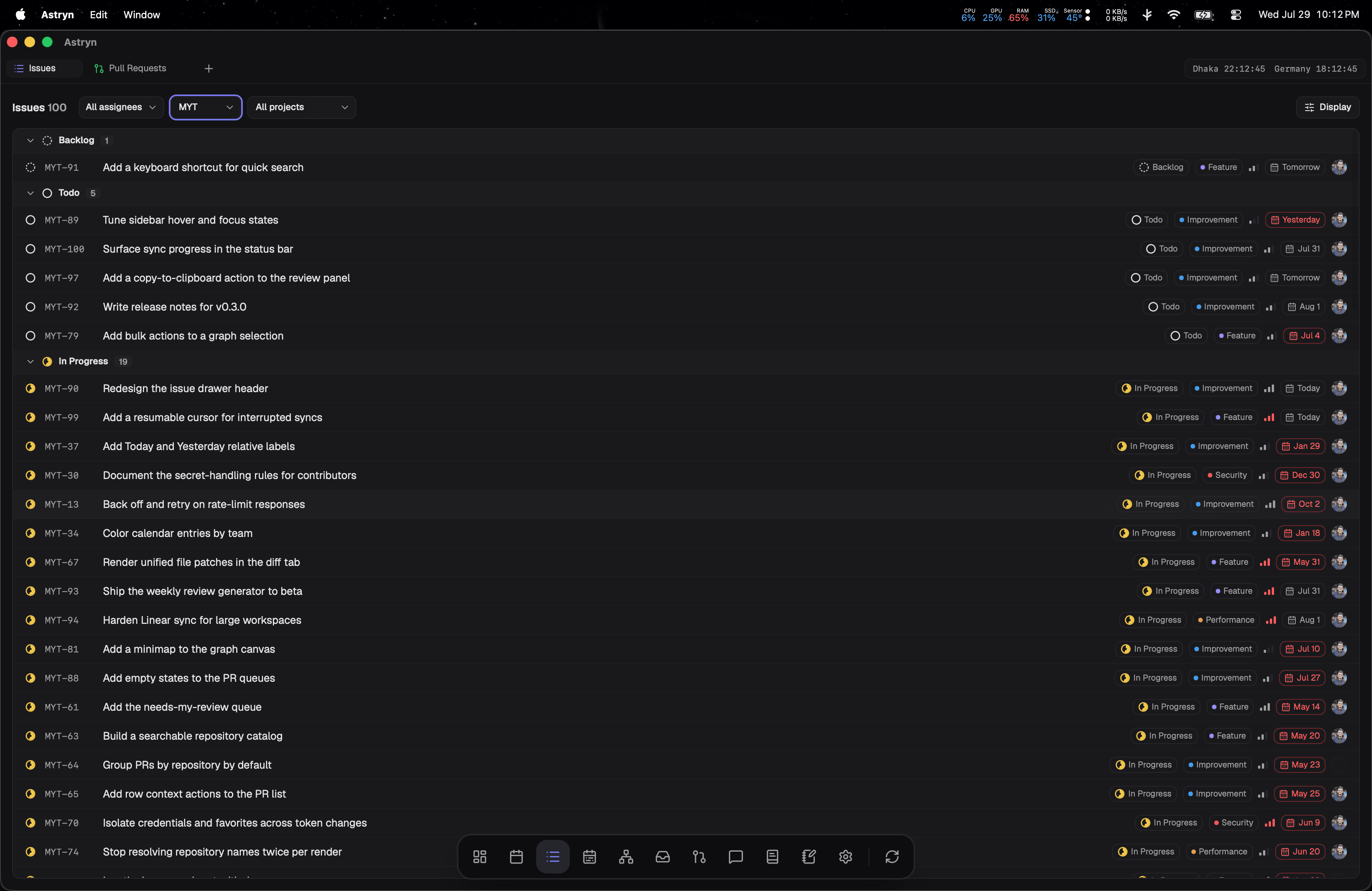Add a new tab with the plus icon

209,69
